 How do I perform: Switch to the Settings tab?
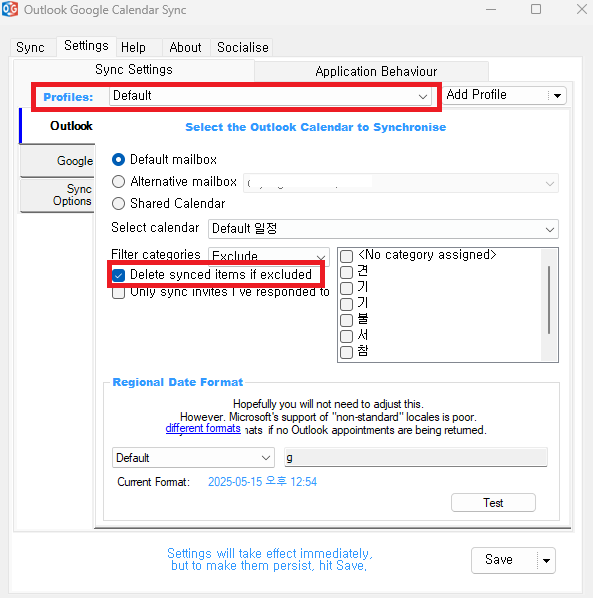pos(86,46)
